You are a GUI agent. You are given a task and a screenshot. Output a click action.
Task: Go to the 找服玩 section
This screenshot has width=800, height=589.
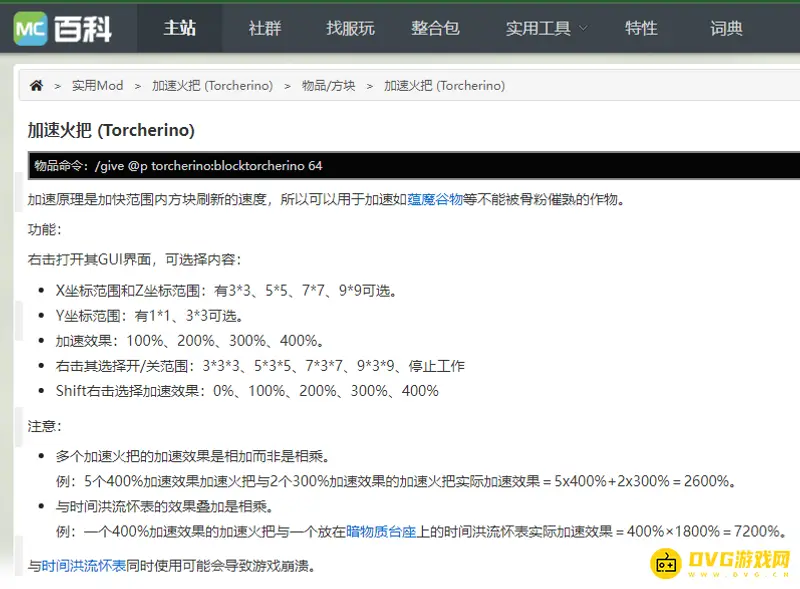click(350, 28)
